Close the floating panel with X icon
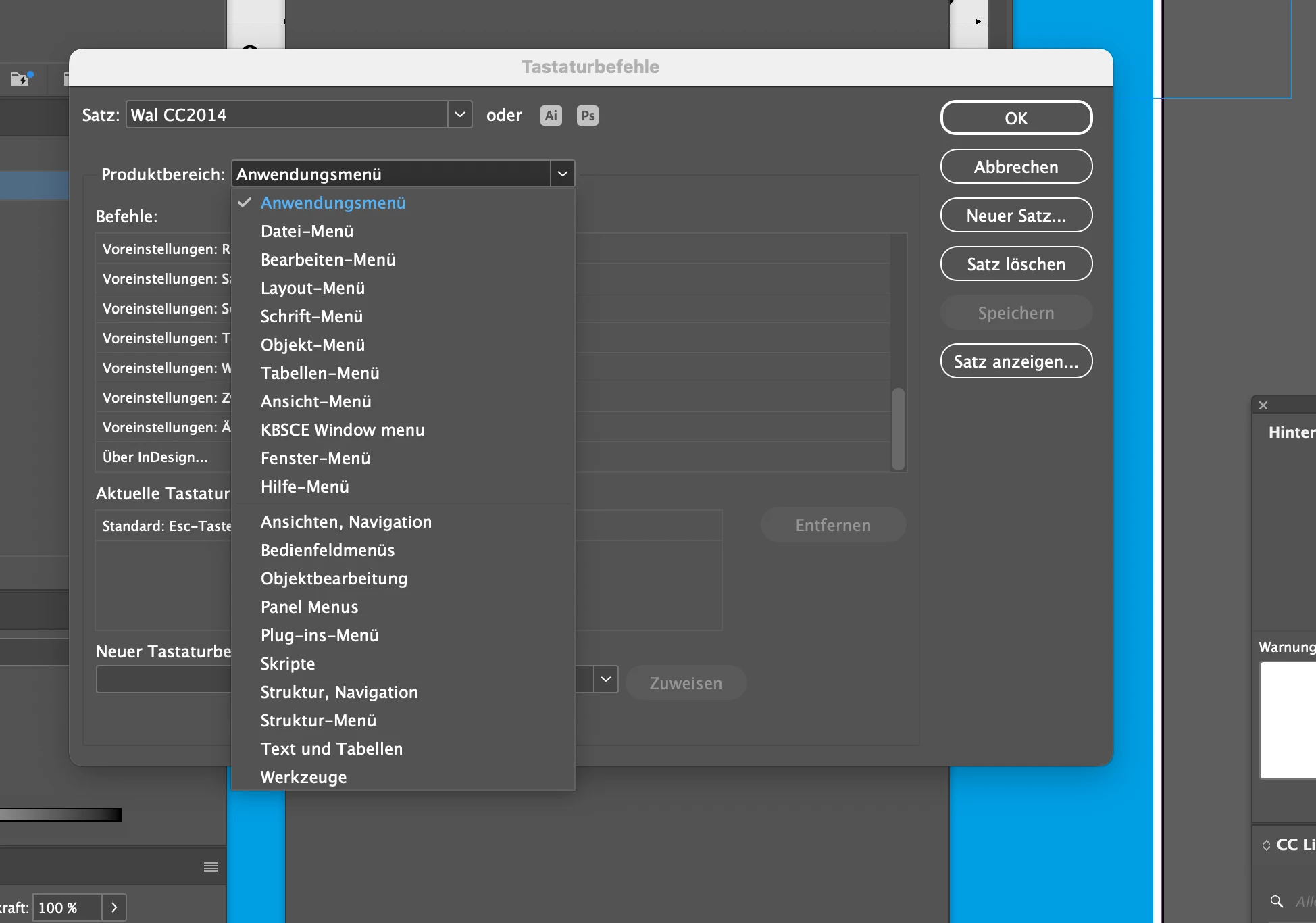The image size is (1316, 923). (1263, 405)
